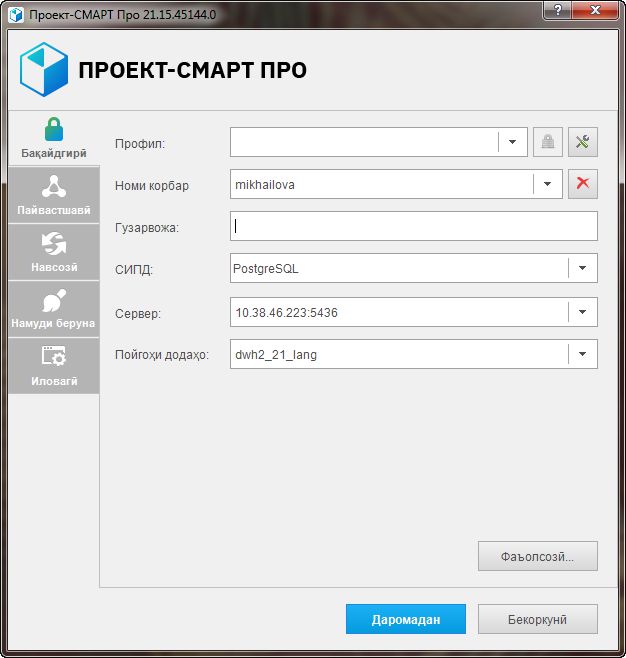This screenshot has width=626, height=658.
Task: Expand the Сервер address dropdown
Action: (x=583, y=312)
